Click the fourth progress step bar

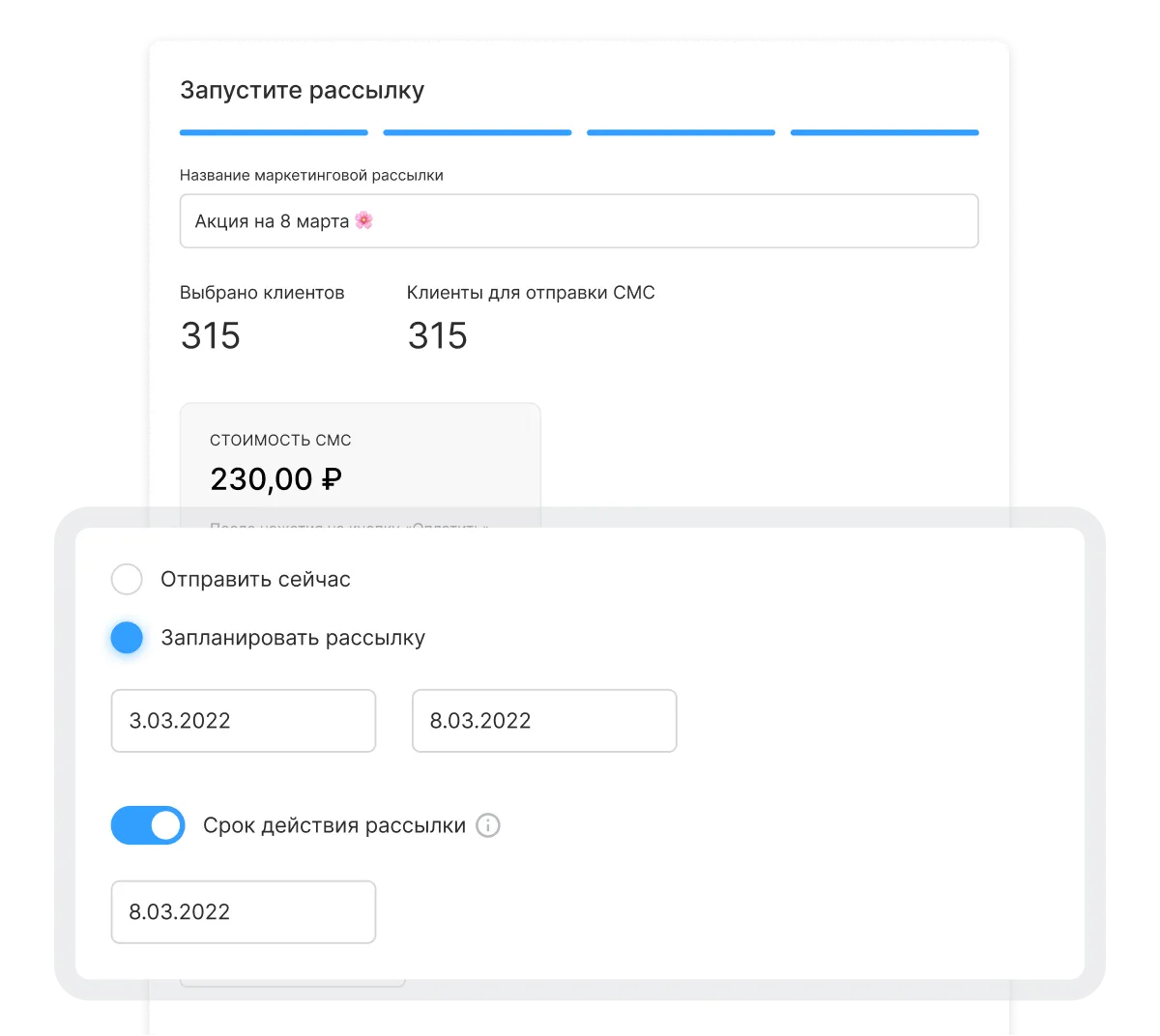pos(884,132)
